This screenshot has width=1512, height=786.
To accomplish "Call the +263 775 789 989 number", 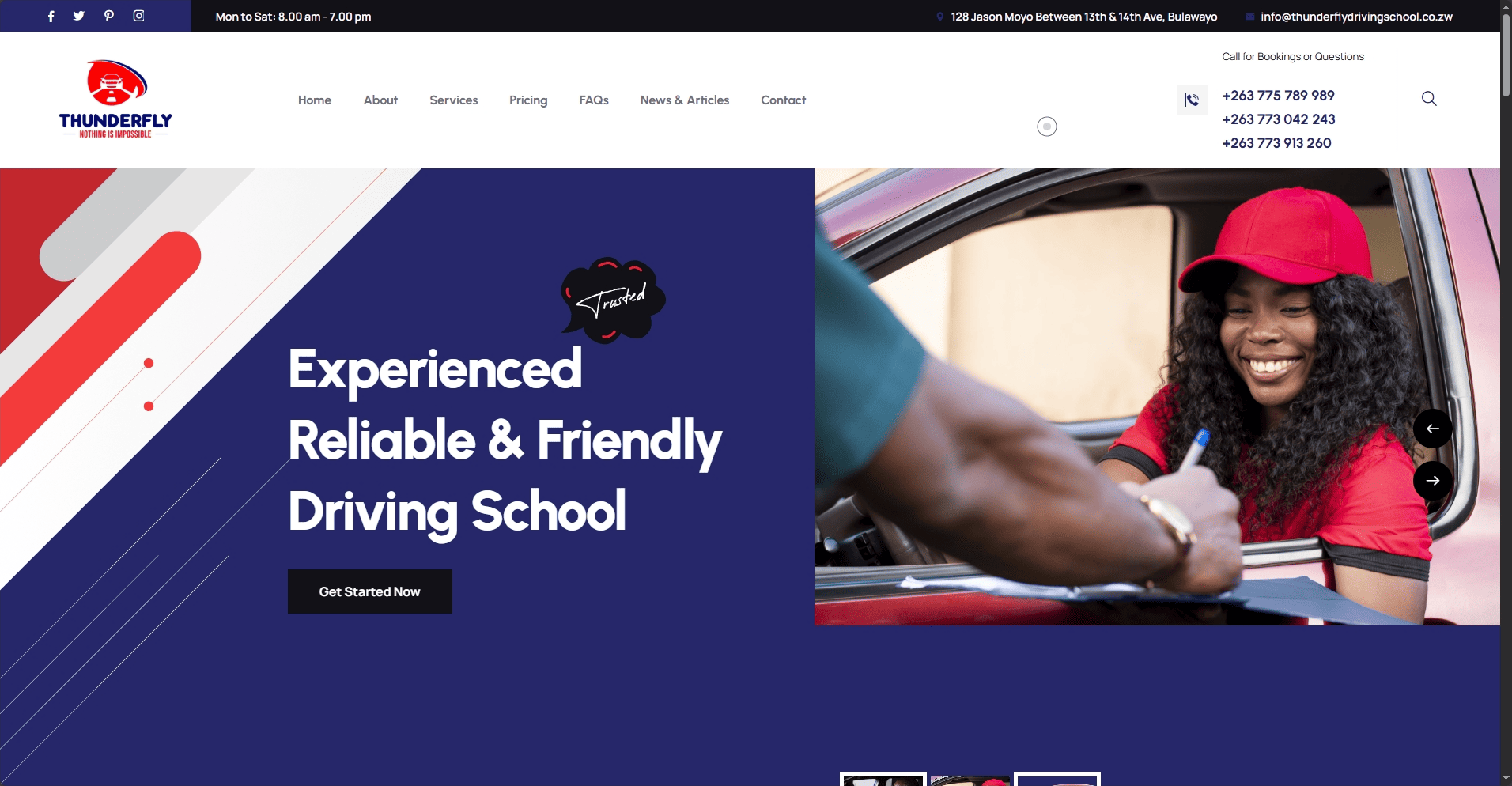I will click(1278, 96).
